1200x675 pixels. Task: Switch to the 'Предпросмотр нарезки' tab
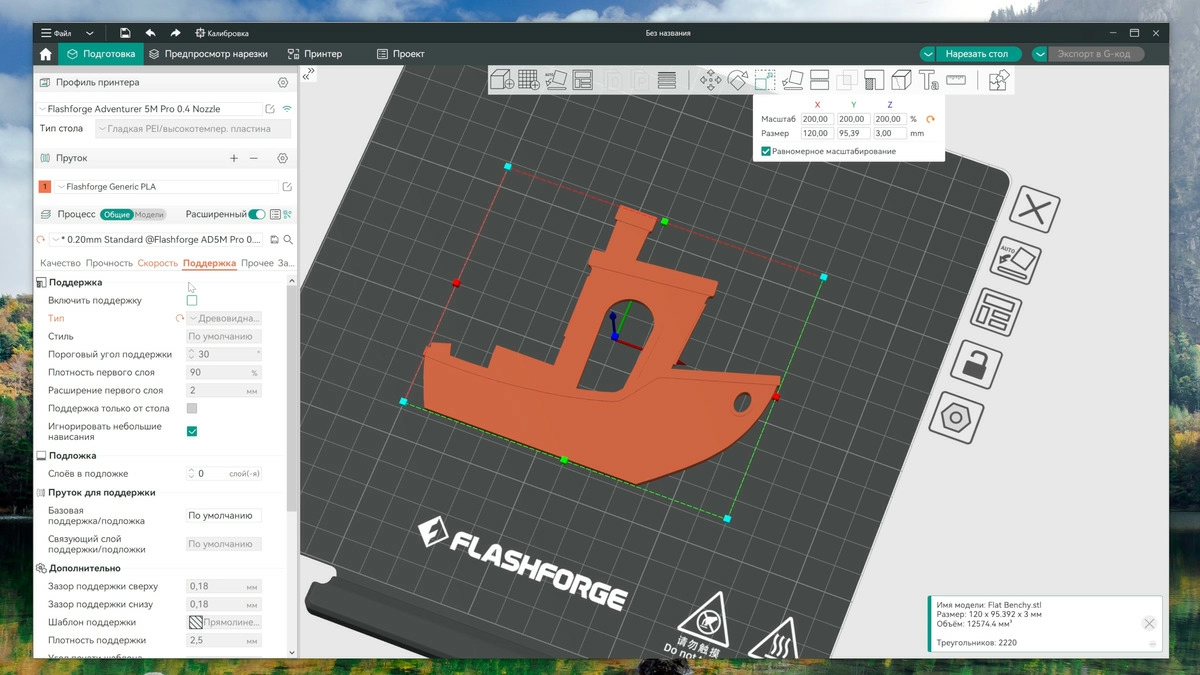(x=207, y=54)
